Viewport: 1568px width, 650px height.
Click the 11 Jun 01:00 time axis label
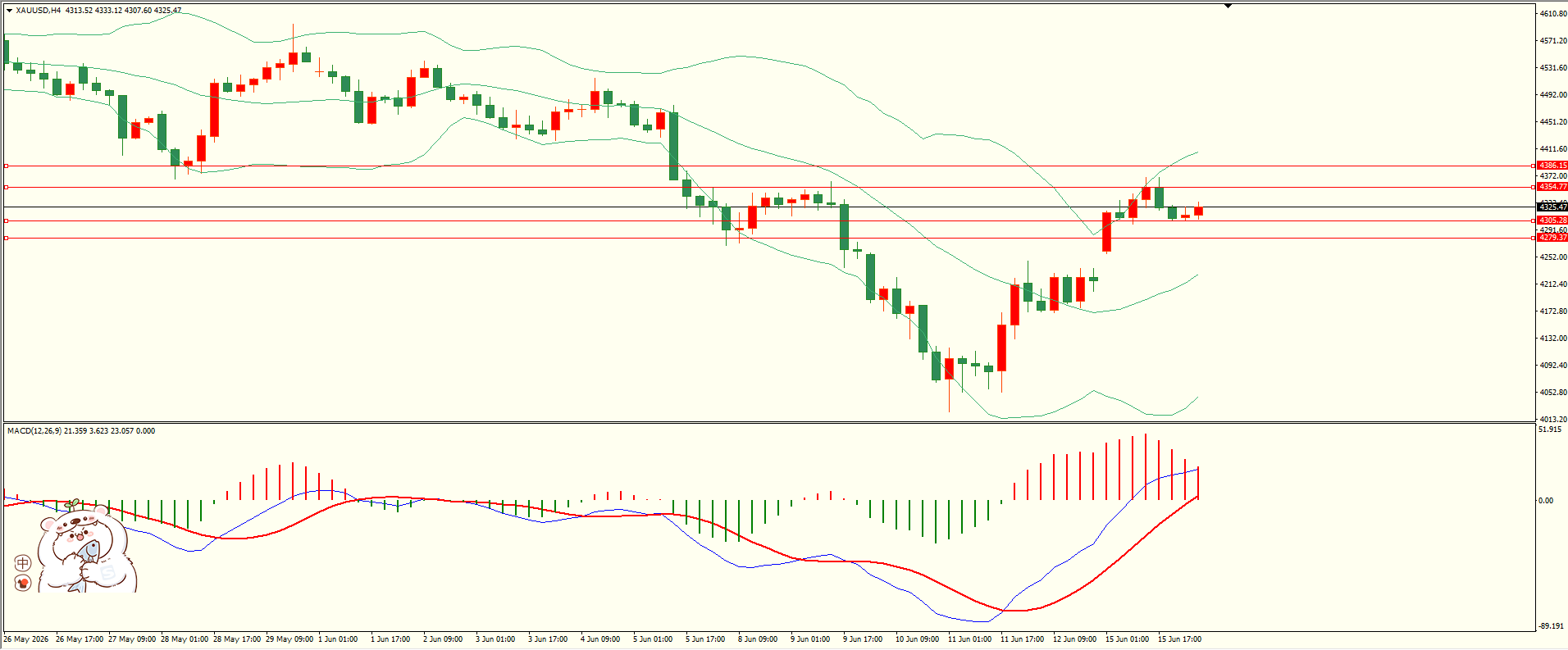(969, 639)
